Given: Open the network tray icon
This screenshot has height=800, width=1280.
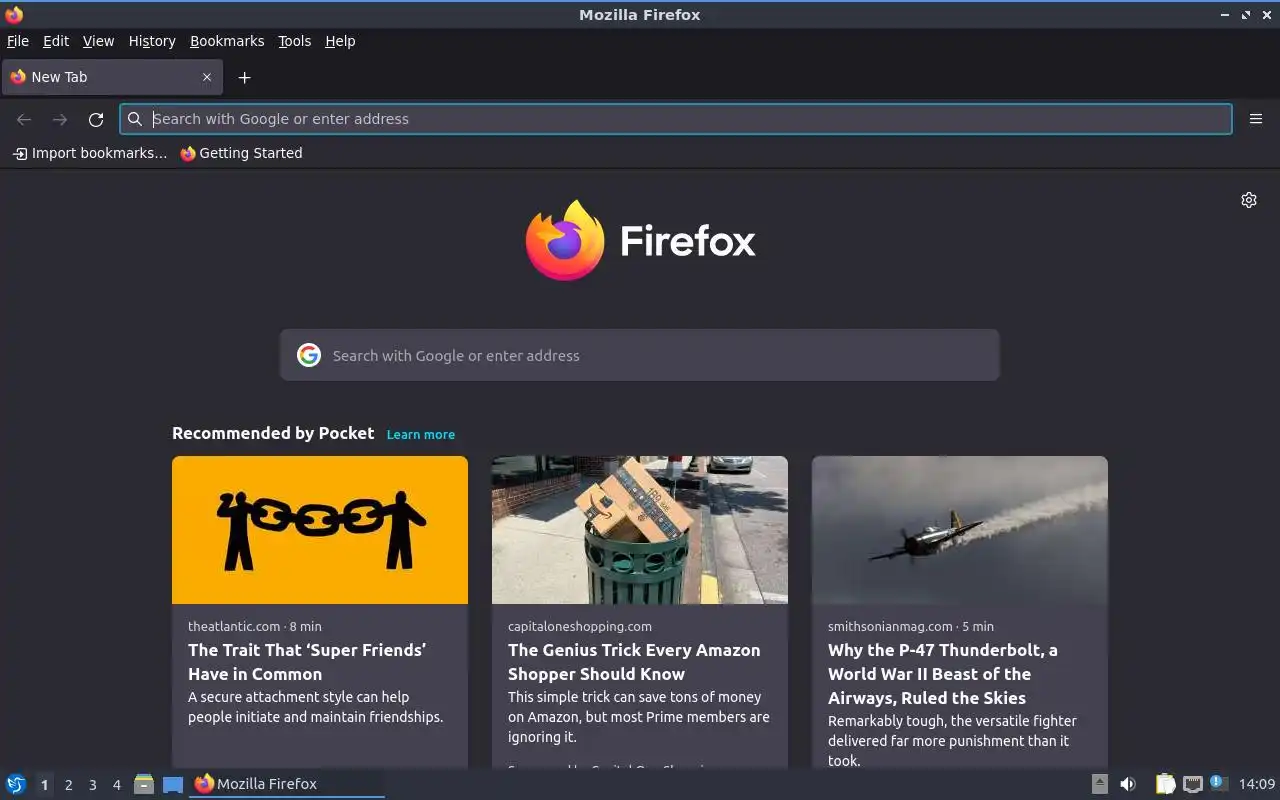Looking at the screenshot, I should point(1192,784).
